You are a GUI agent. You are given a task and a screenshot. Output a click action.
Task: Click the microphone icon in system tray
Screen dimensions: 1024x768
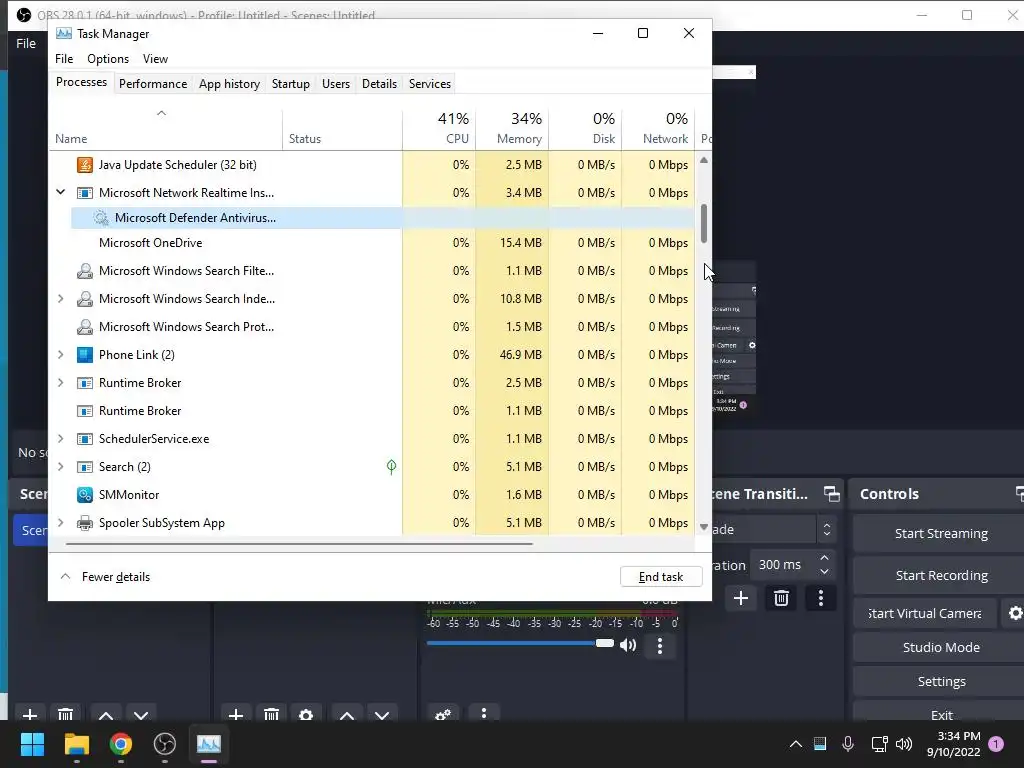point(848,744)
